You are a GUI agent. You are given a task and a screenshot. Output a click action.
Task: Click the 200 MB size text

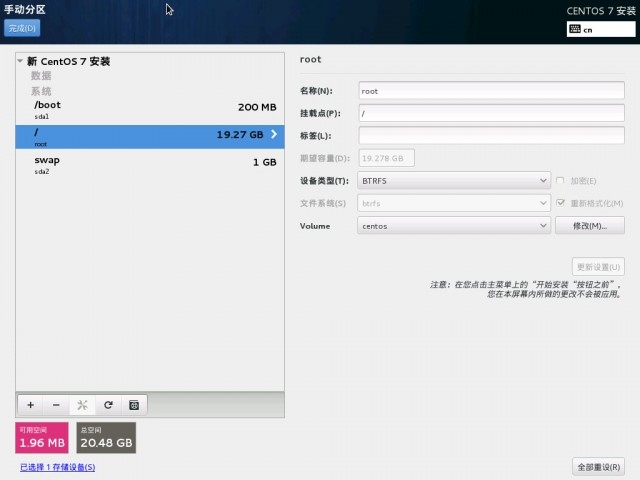[257, 107]
